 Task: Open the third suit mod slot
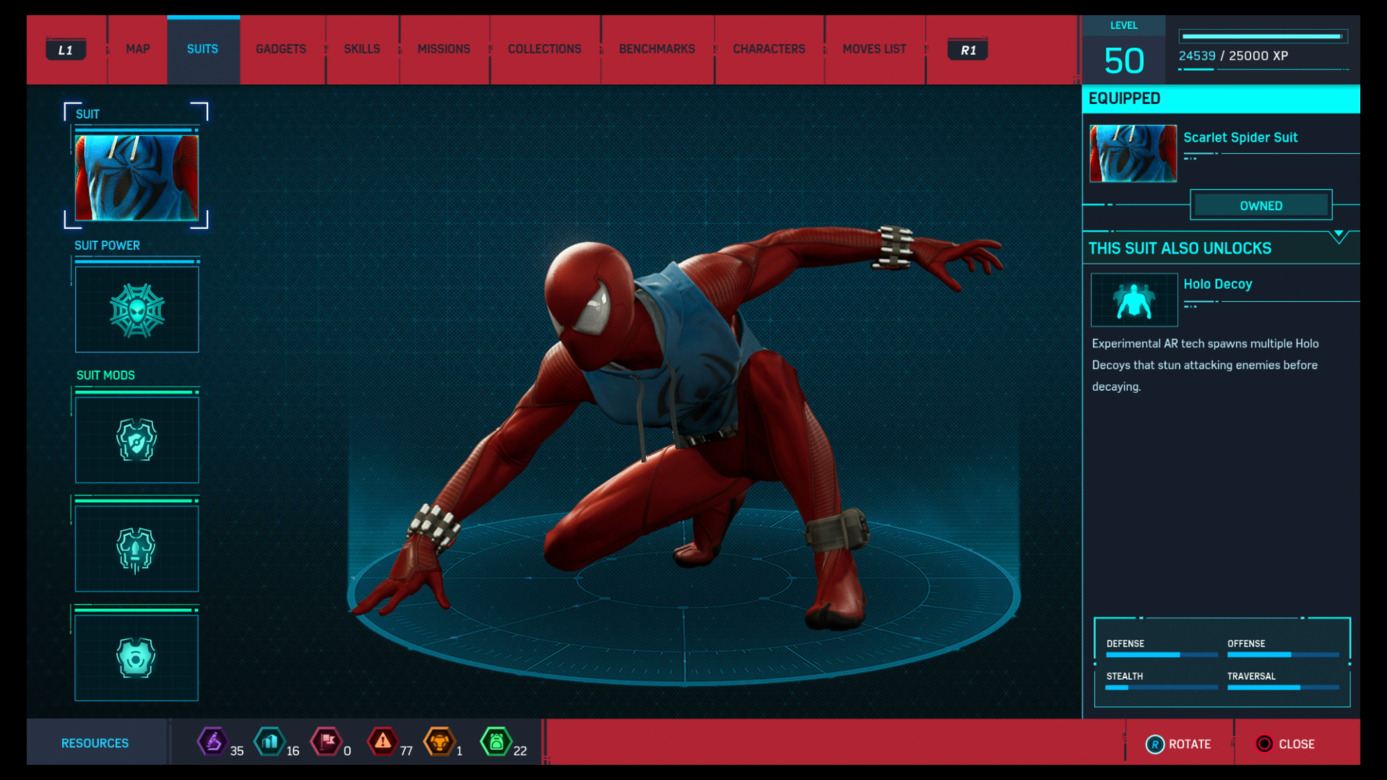(137, 657)
